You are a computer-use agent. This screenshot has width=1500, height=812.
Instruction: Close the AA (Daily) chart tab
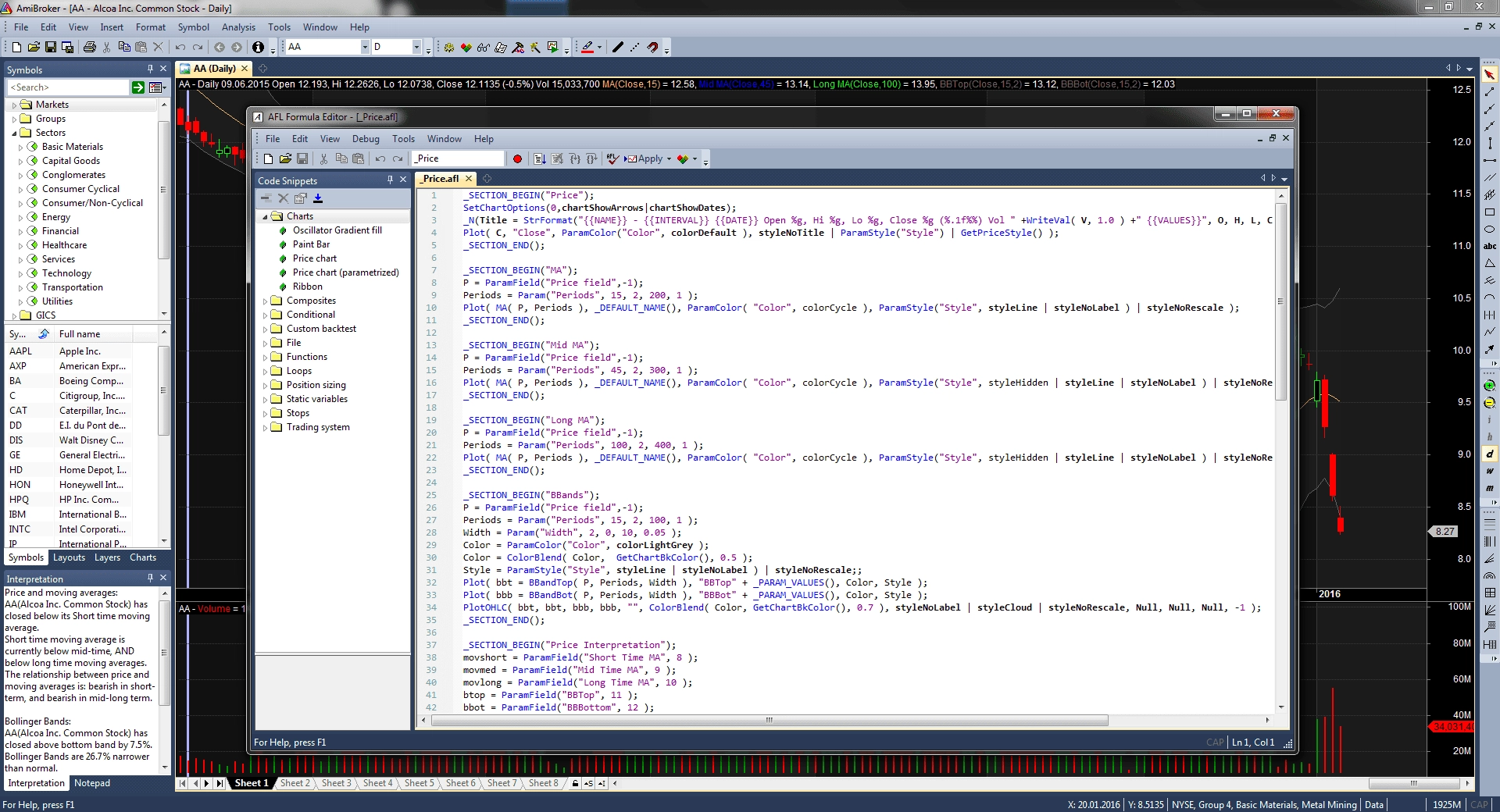click(245, 69)
